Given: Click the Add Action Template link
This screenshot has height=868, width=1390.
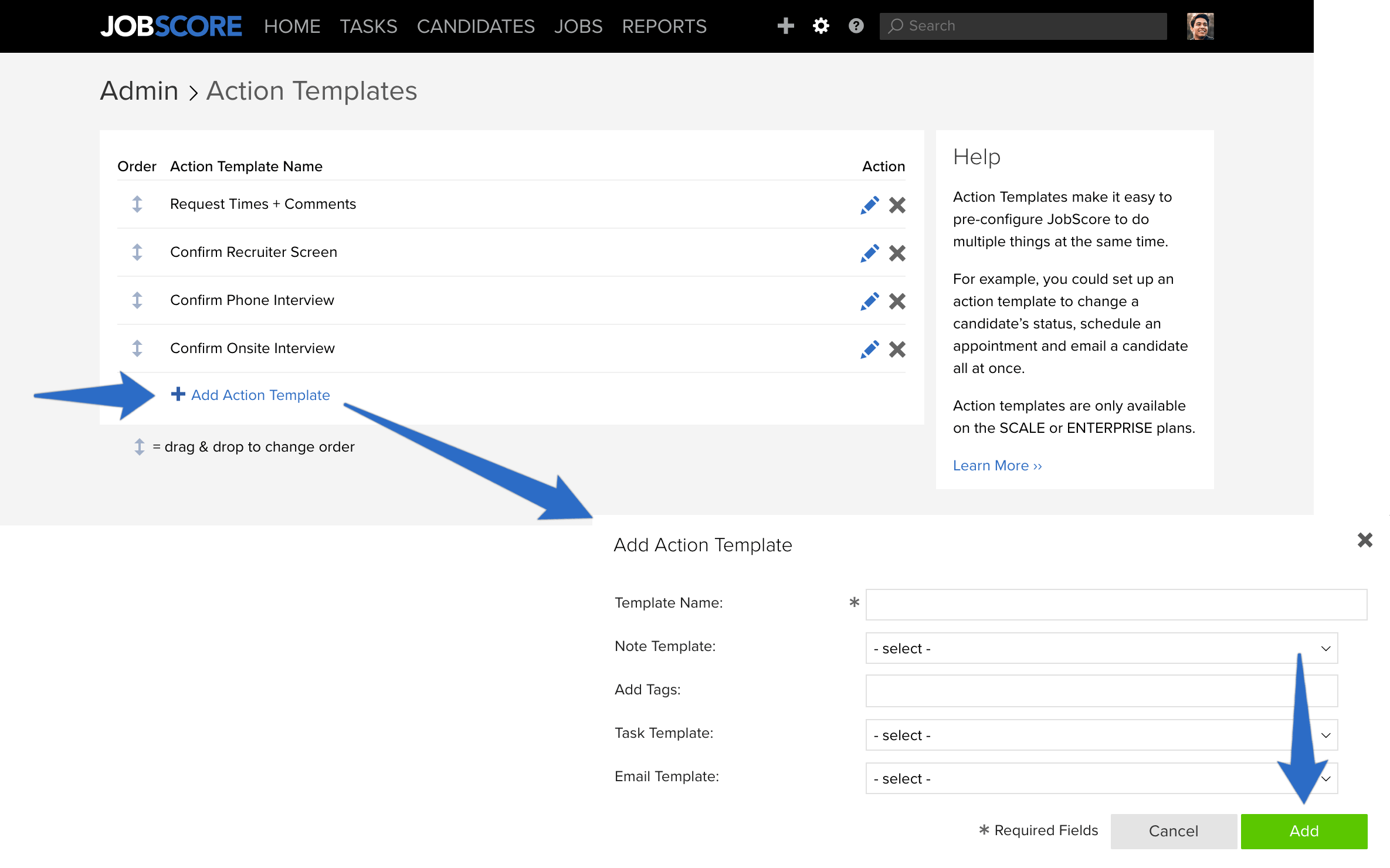Looking at the screenshot, I should pos(250,395).
